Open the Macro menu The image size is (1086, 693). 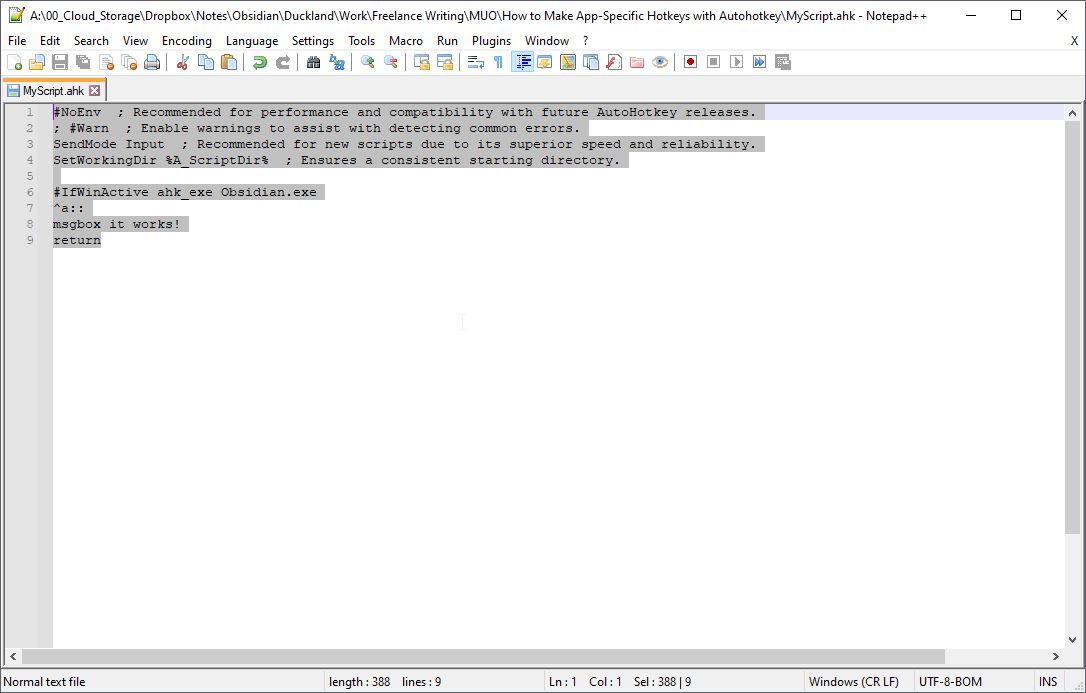tap(406, 41)
